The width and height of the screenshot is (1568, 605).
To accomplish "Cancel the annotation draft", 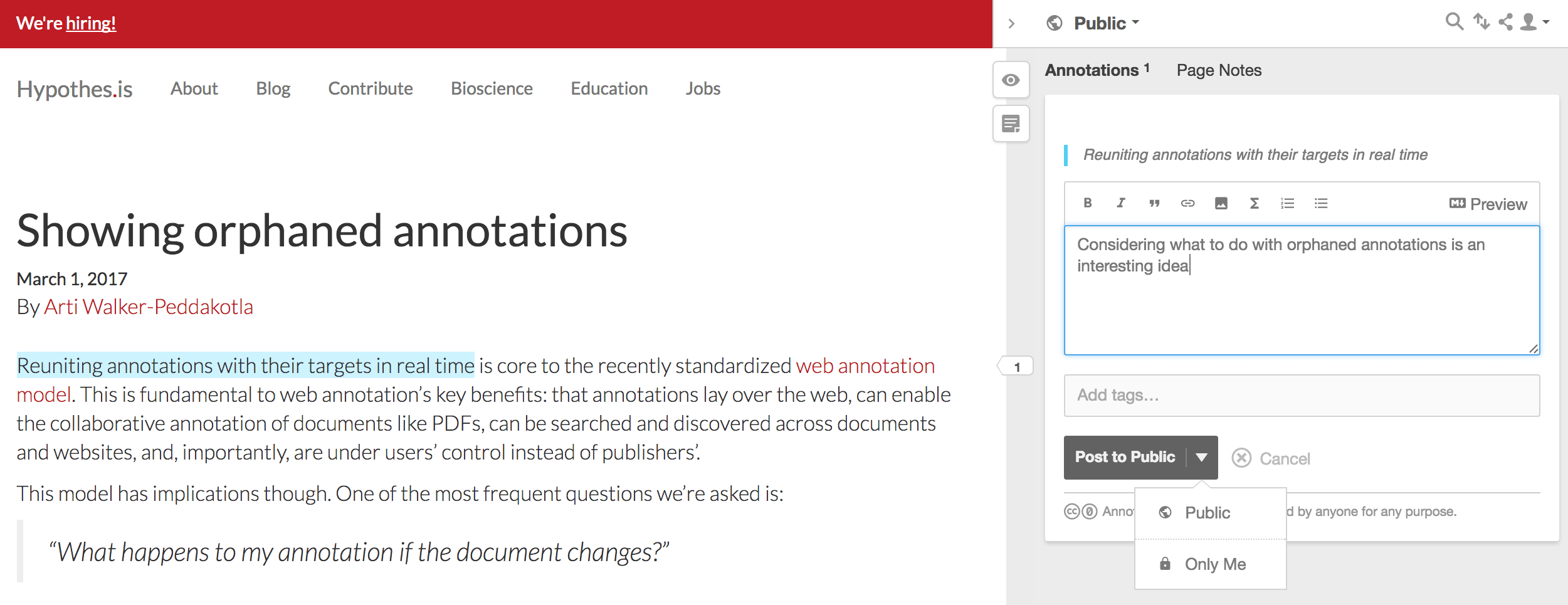I will pyautogui.click(x=1271, y=458).
